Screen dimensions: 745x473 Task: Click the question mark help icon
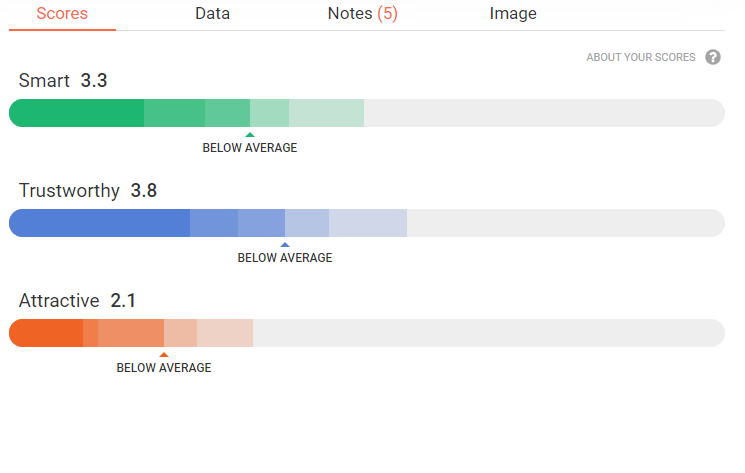713,57
